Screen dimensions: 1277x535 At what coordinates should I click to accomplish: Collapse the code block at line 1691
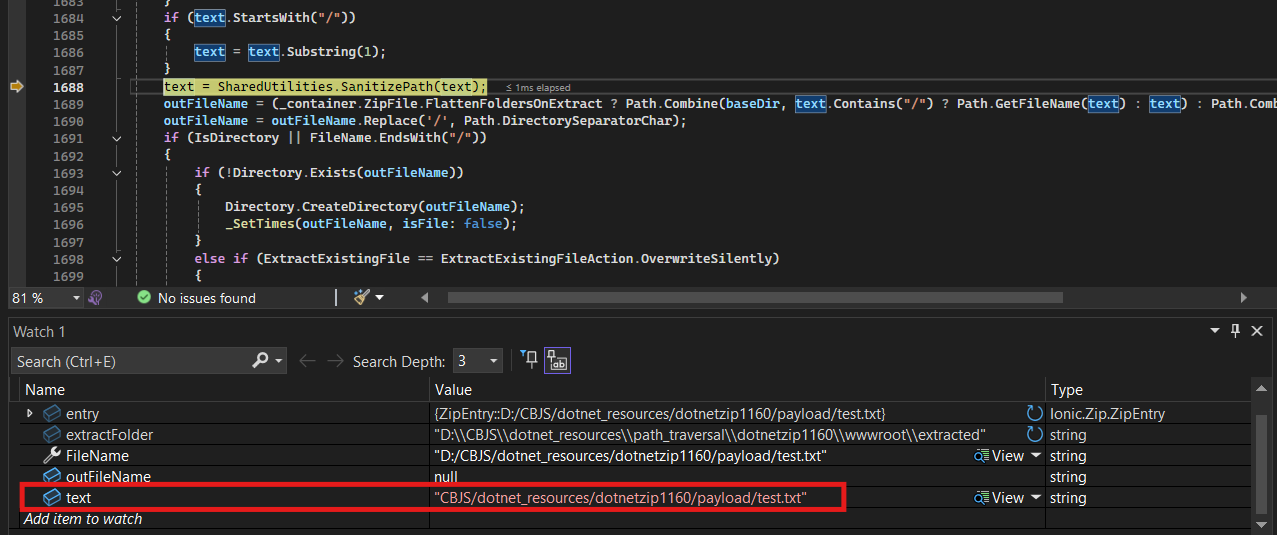[117, 138]
